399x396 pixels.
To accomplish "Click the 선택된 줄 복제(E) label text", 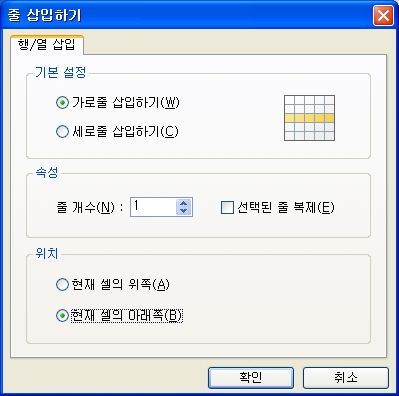I will (286, 207).
